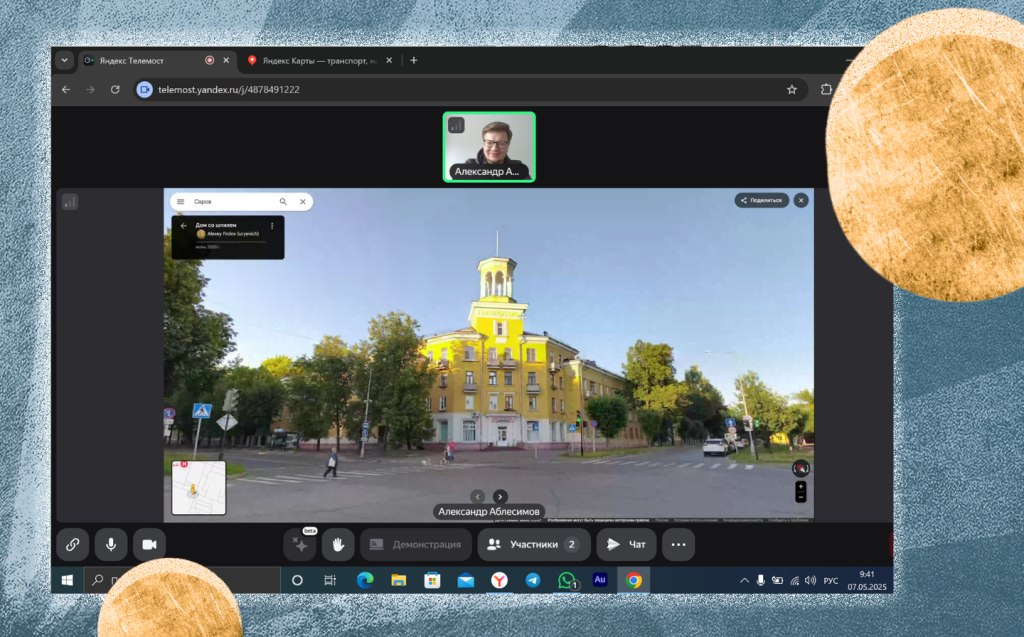Image resolution: width=1024 pixels, height=637 pixels.
Task: Turn off the camera in Telemost
Action: click(150, 544)
